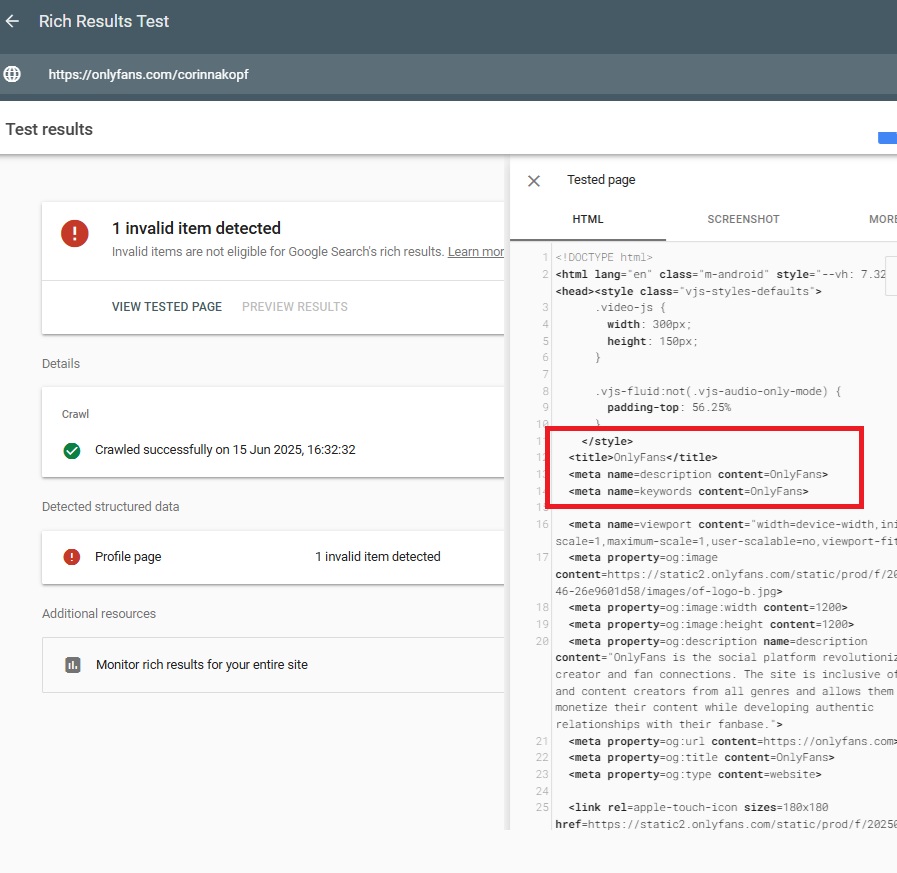
Task: Click the Profile page error icon
Action: click(x=72, y=557)
